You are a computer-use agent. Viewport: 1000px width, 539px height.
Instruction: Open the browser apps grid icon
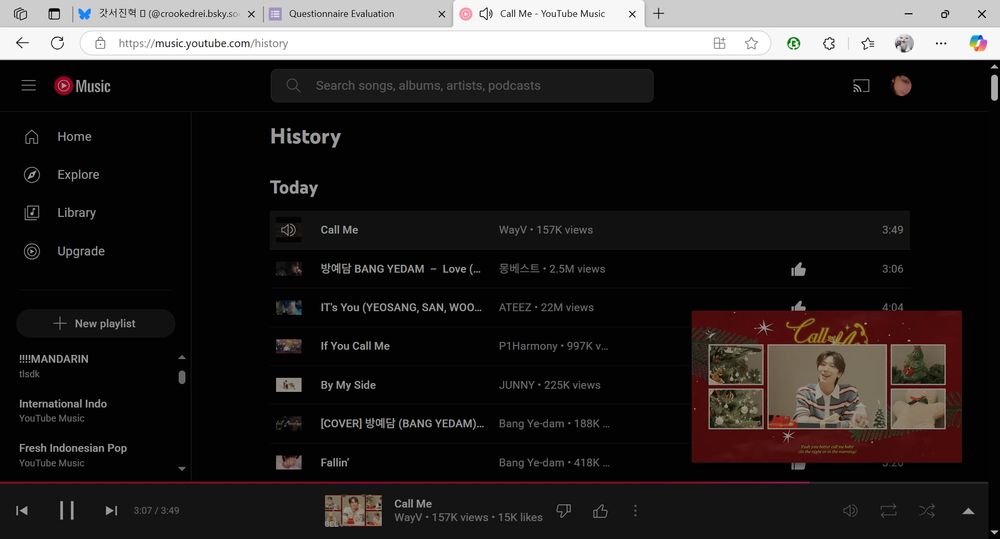(x=719, y=43)
